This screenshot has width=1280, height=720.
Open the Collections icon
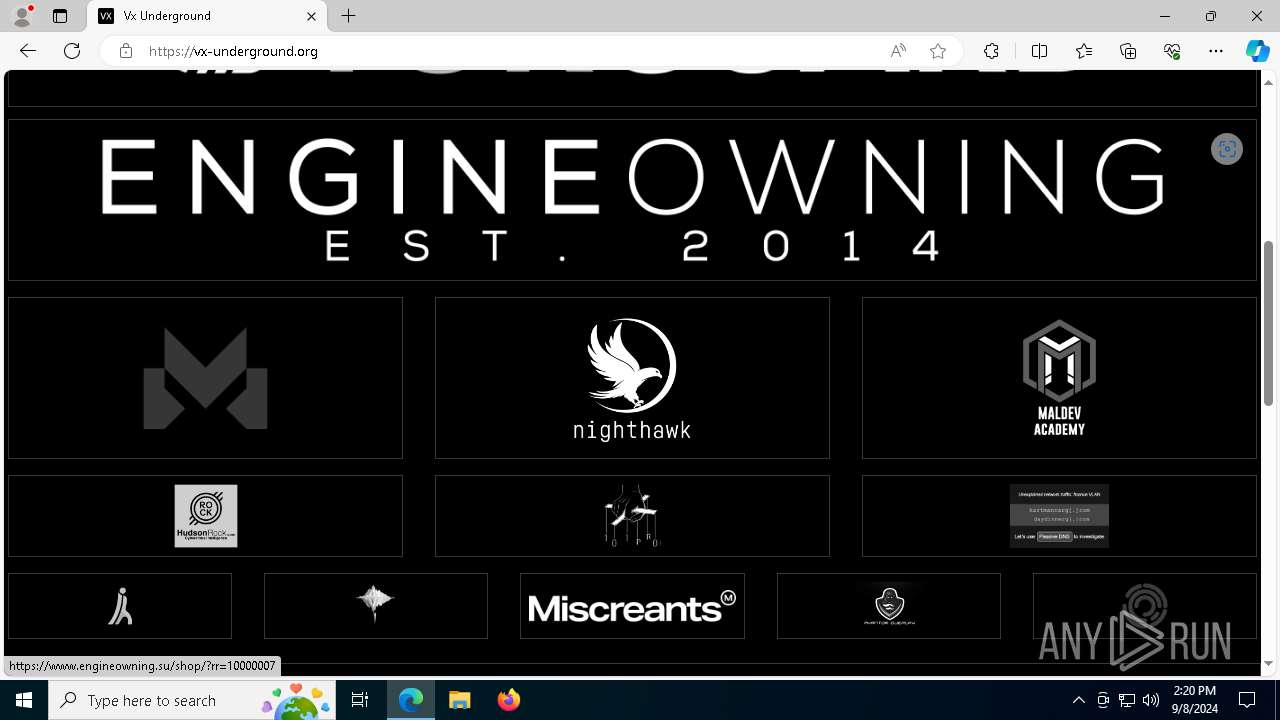point(1128,51)
